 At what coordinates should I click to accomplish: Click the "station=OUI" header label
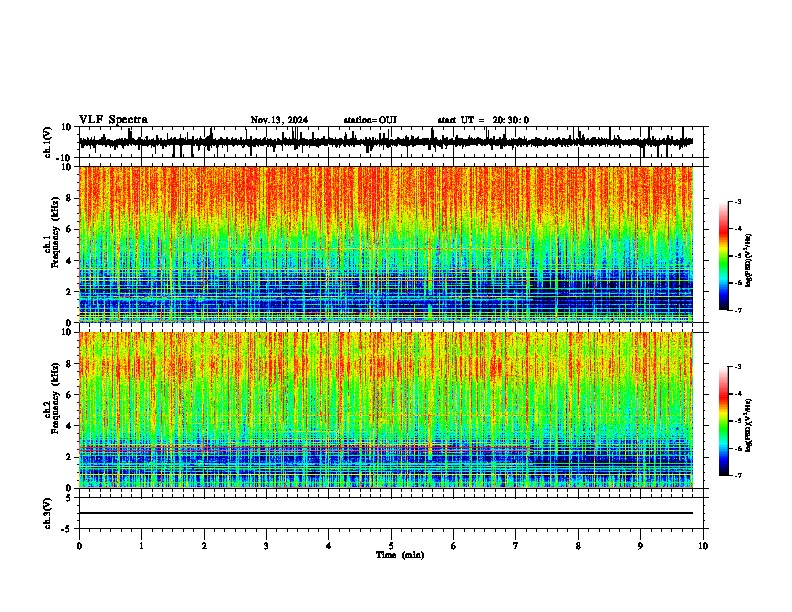370,120
